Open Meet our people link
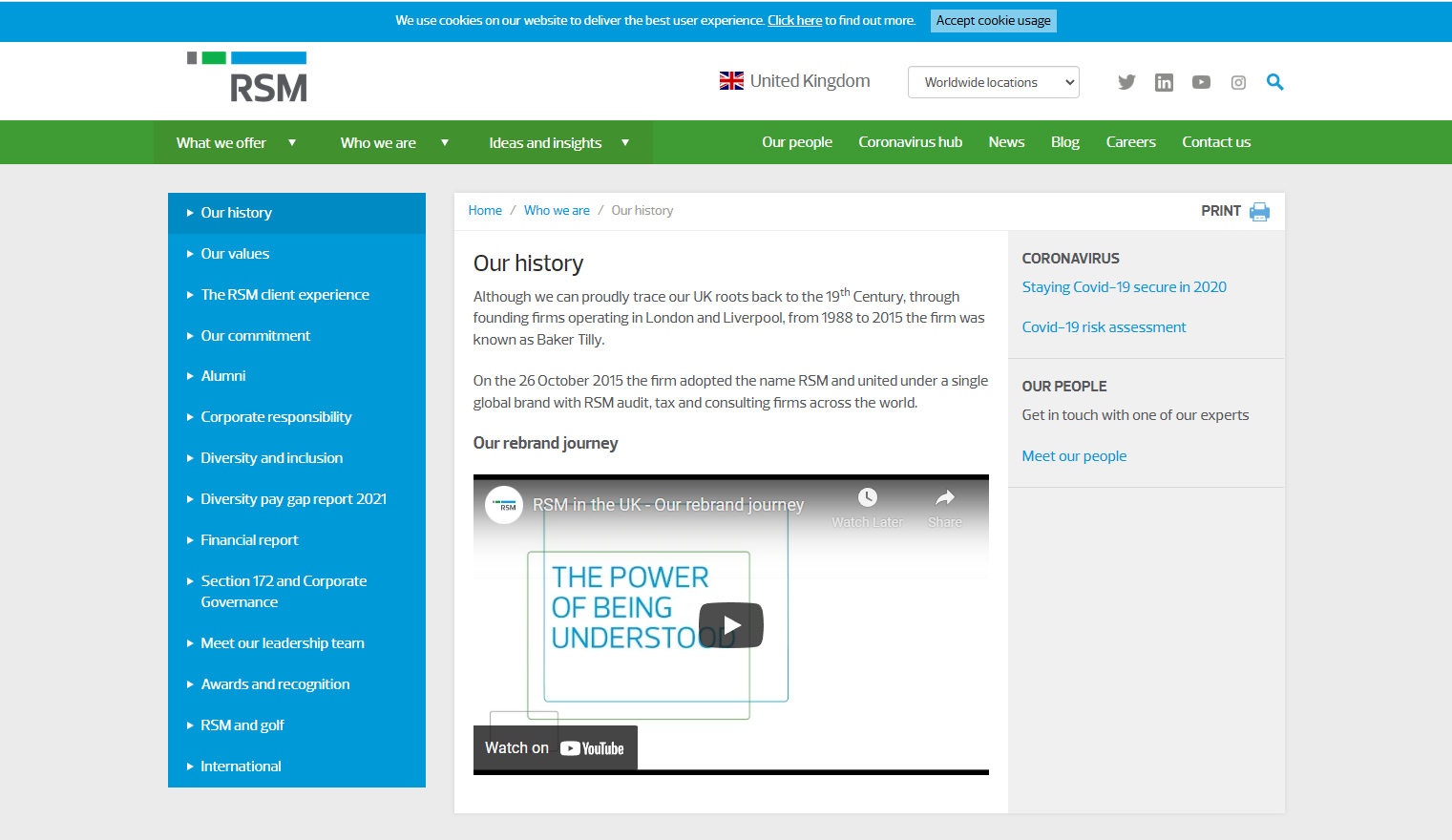The width and height of the screenshot is (1452, 840). [1074, 456]
